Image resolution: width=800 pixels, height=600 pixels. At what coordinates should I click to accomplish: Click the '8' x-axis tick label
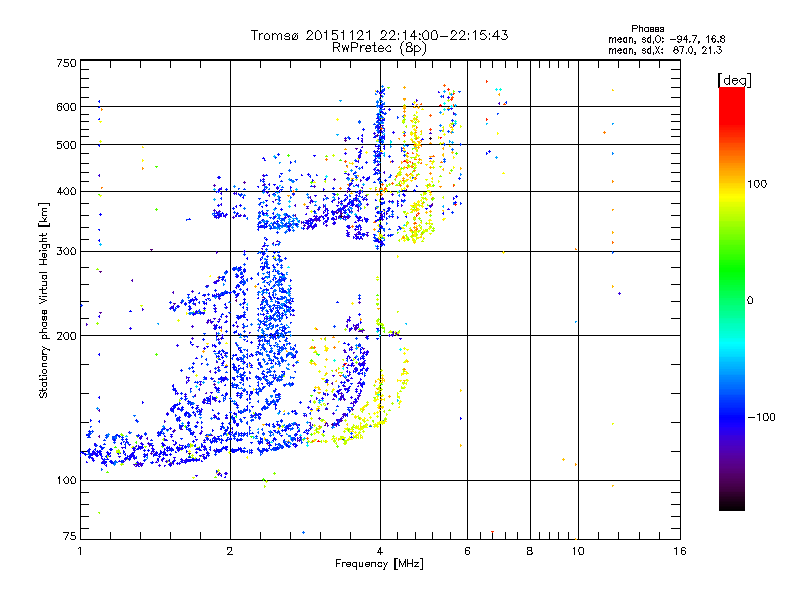coord(530,551)
